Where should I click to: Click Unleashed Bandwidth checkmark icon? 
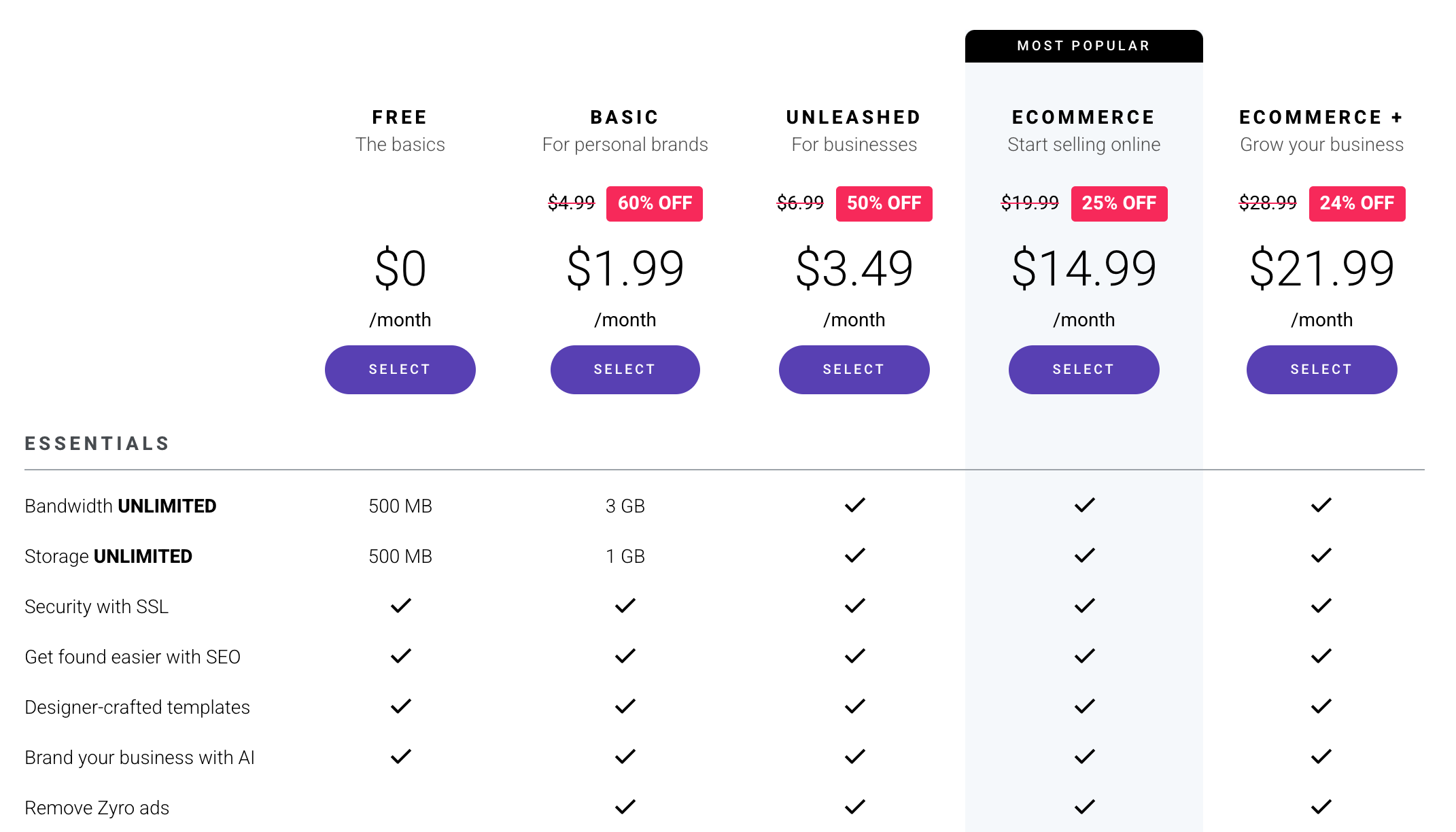[854, 505]
